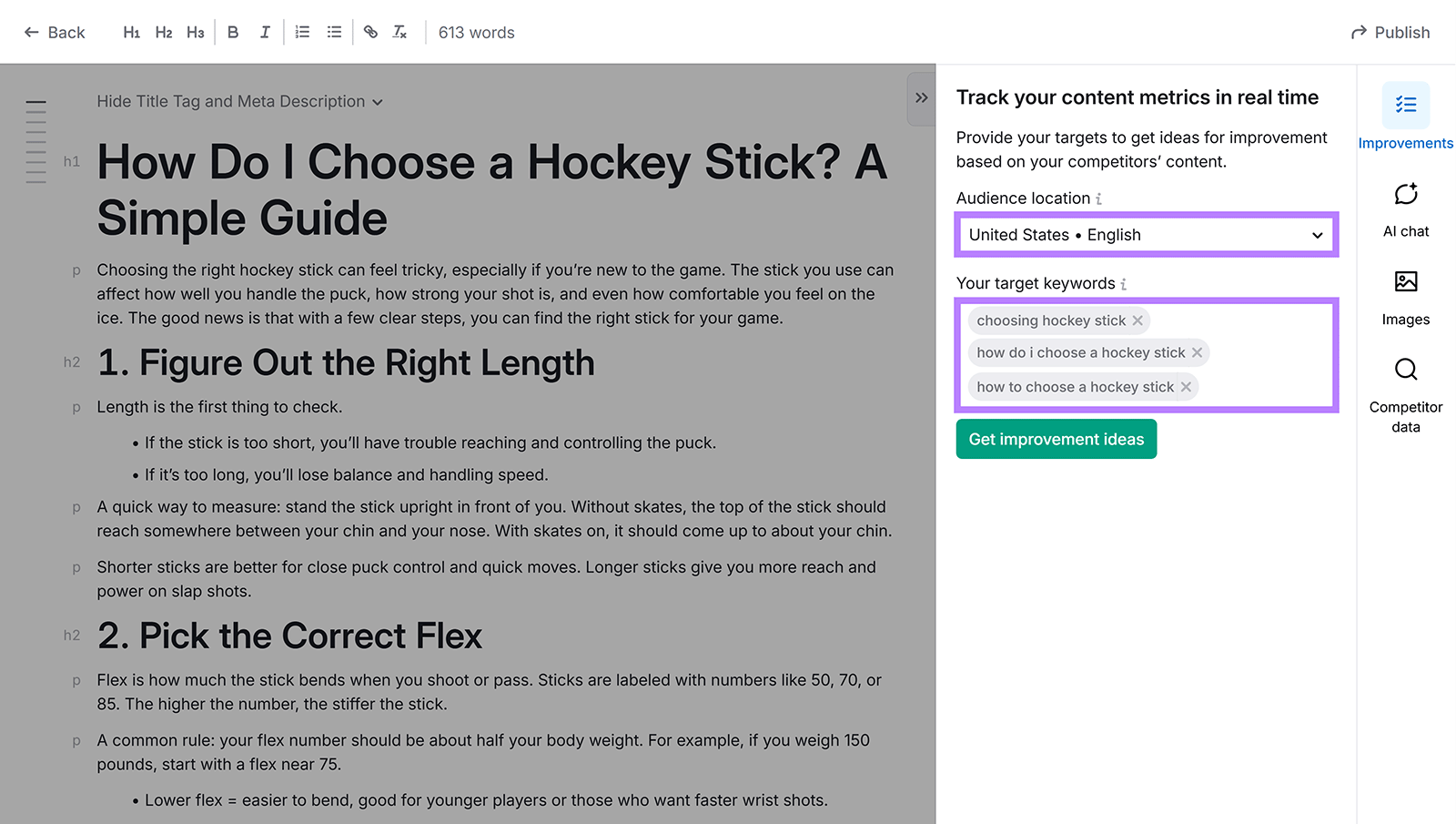1456x824 pixels.
Task: Toggle bold text formatting
Action: click(233, 31)
